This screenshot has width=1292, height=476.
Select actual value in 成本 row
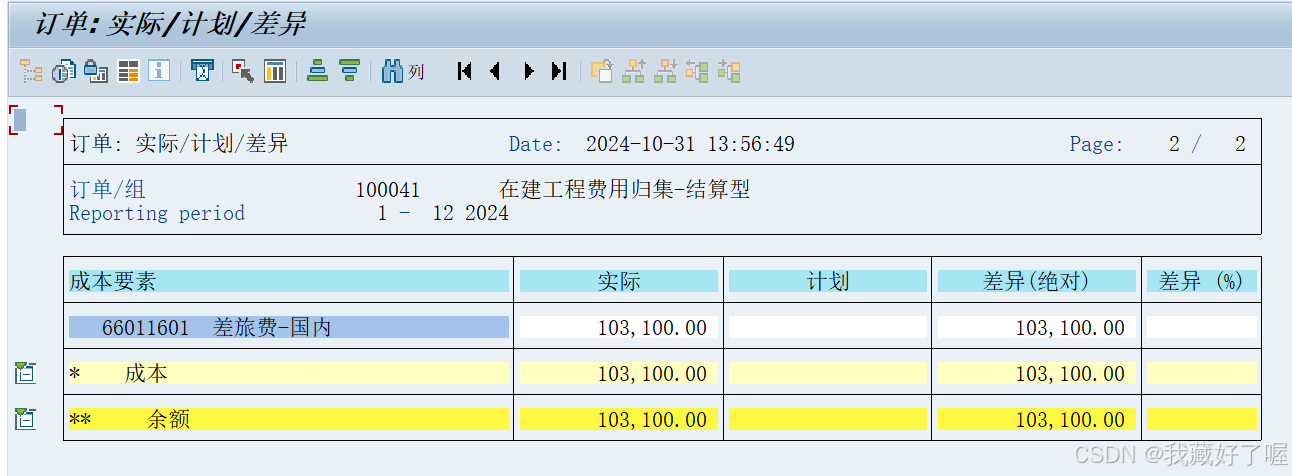pyautogui.click(x=619, y=373)
